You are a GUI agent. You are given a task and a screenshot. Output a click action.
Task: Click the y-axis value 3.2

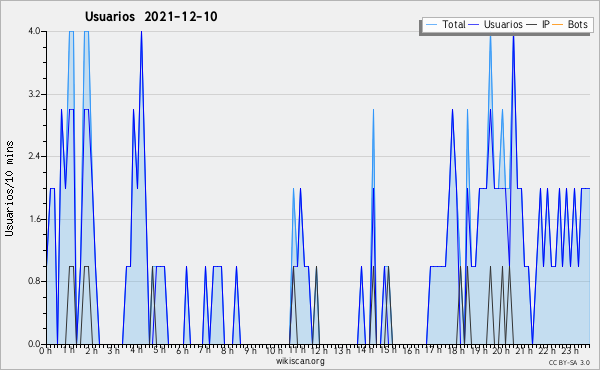coord(34,94)
